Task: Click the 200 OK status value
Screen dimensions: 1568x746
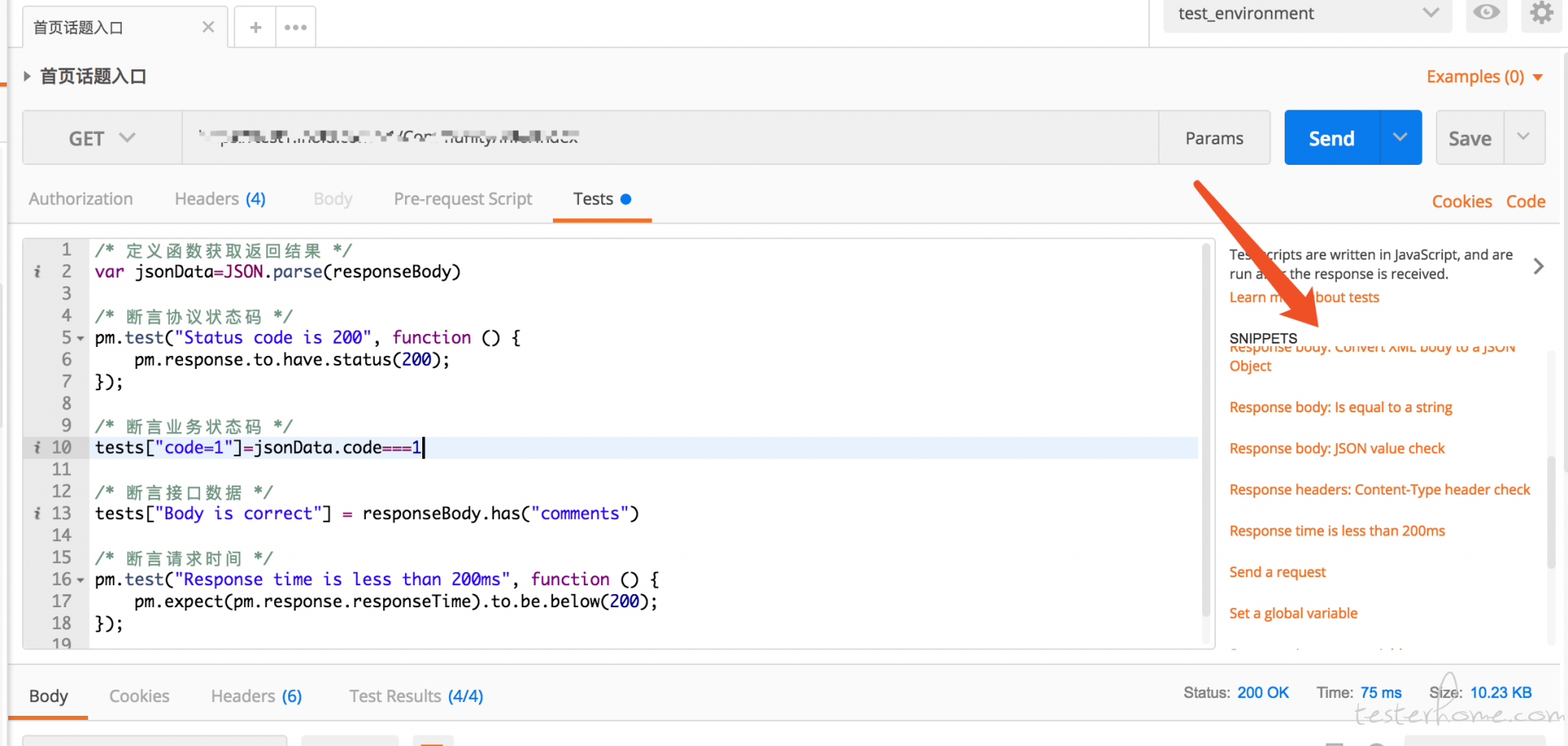Action: tap(1263, 693)
